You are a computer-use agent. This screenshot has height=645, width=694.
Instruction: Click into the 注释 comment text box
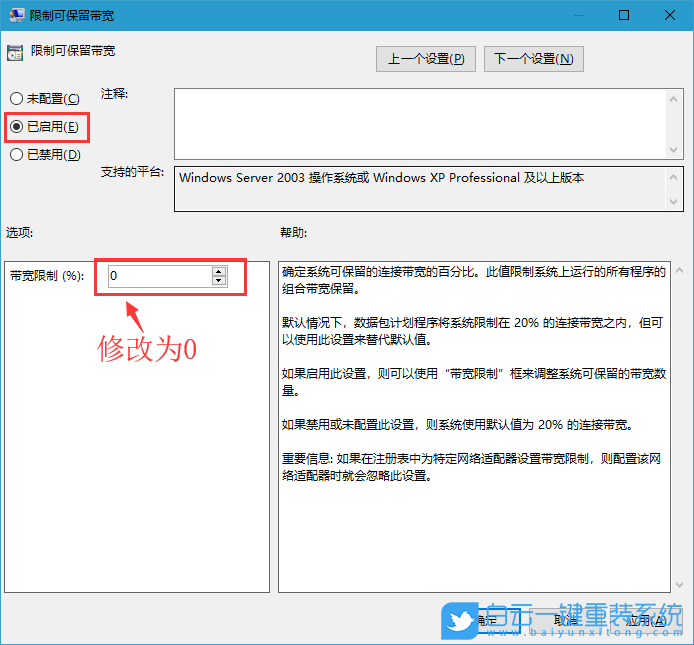click(x=420, y=124)
